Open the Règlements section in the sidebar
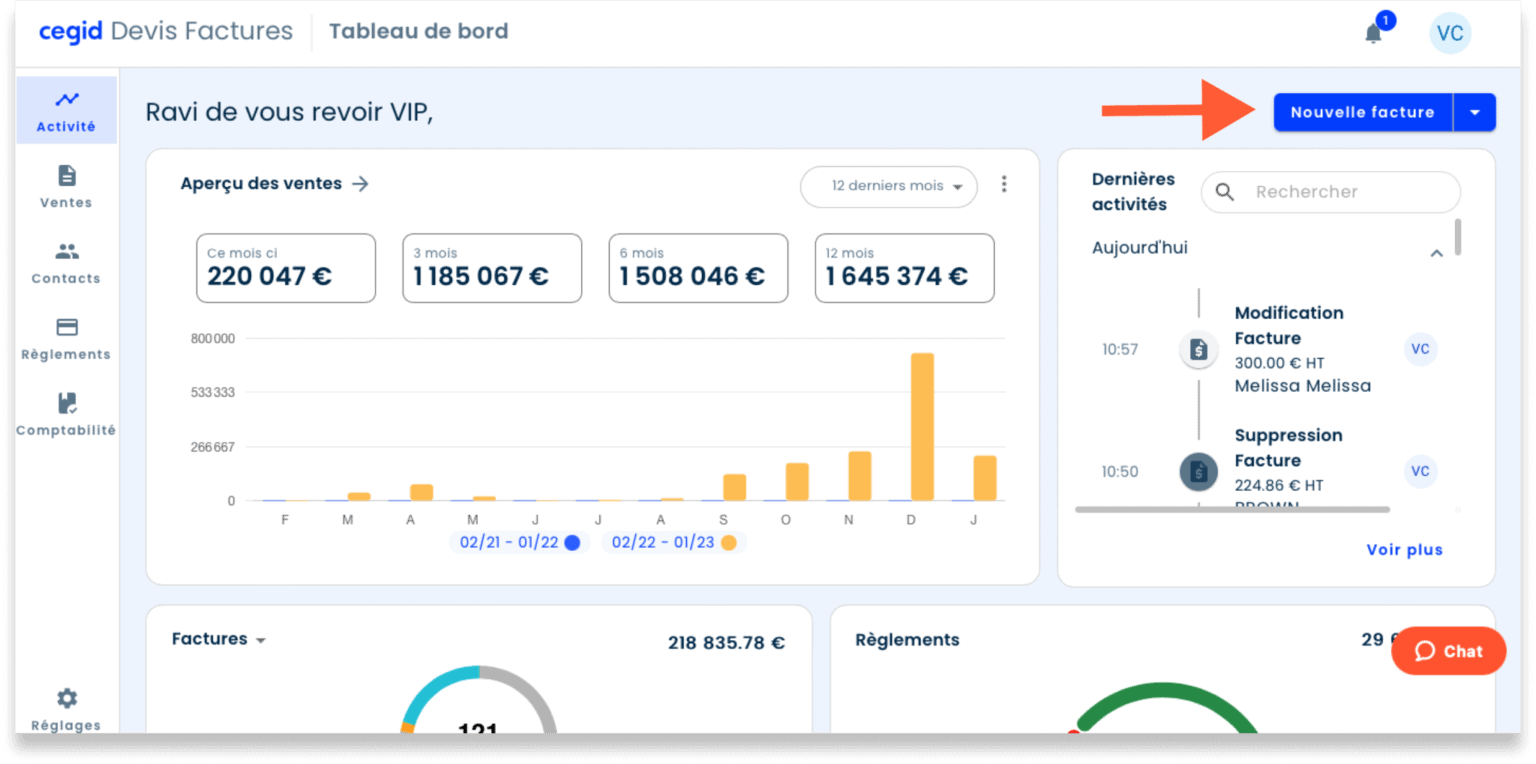Screen dimensions: 1536x764 pos(65,338)
